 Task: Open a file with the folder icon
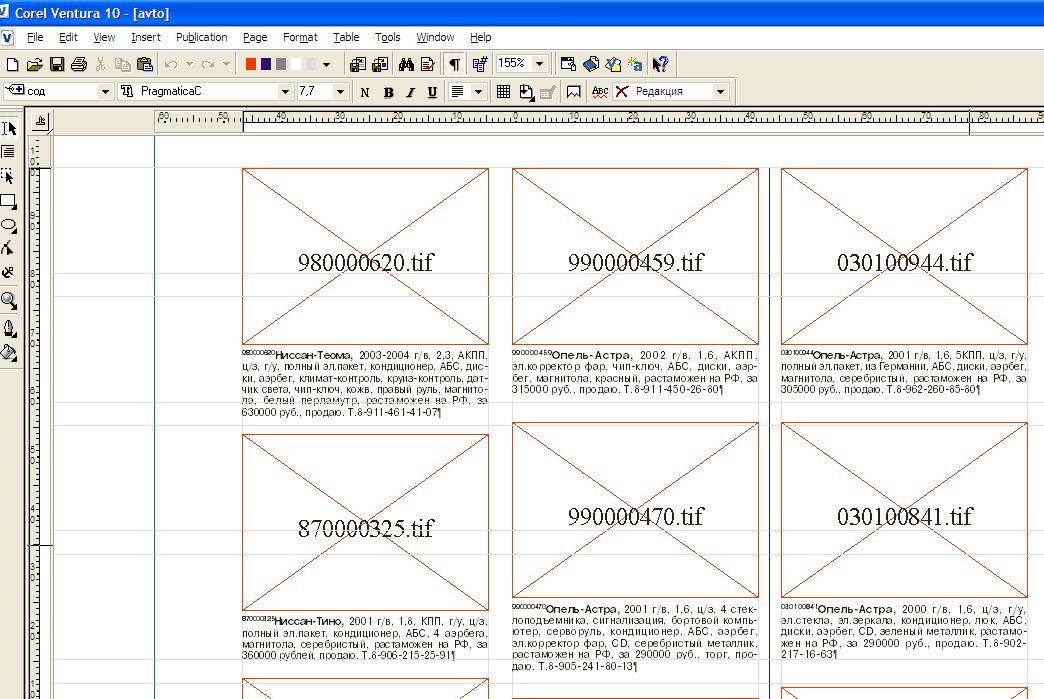[35, 65]
